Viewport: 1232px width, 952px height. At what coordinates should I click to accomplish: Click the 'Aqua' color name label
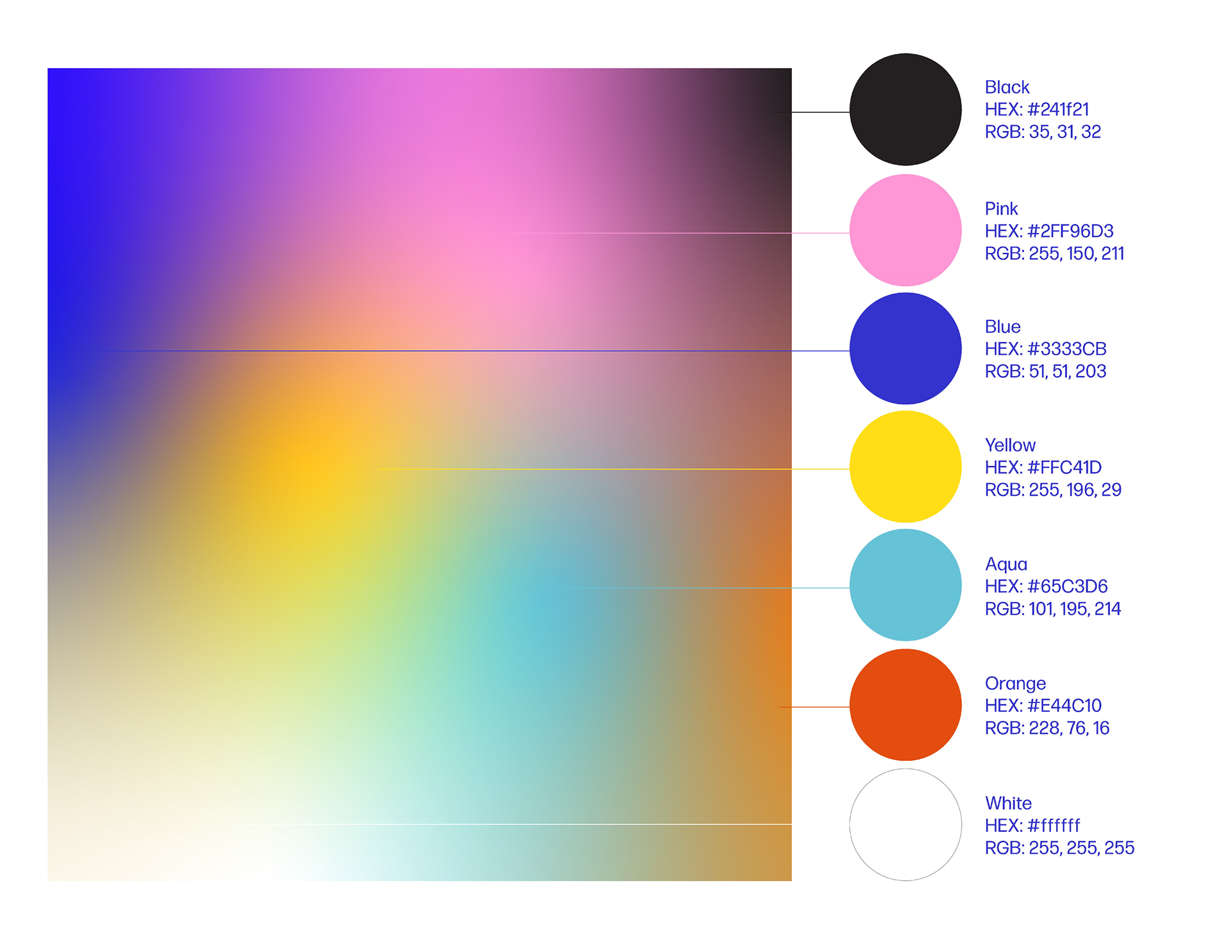coord(1006,565)
